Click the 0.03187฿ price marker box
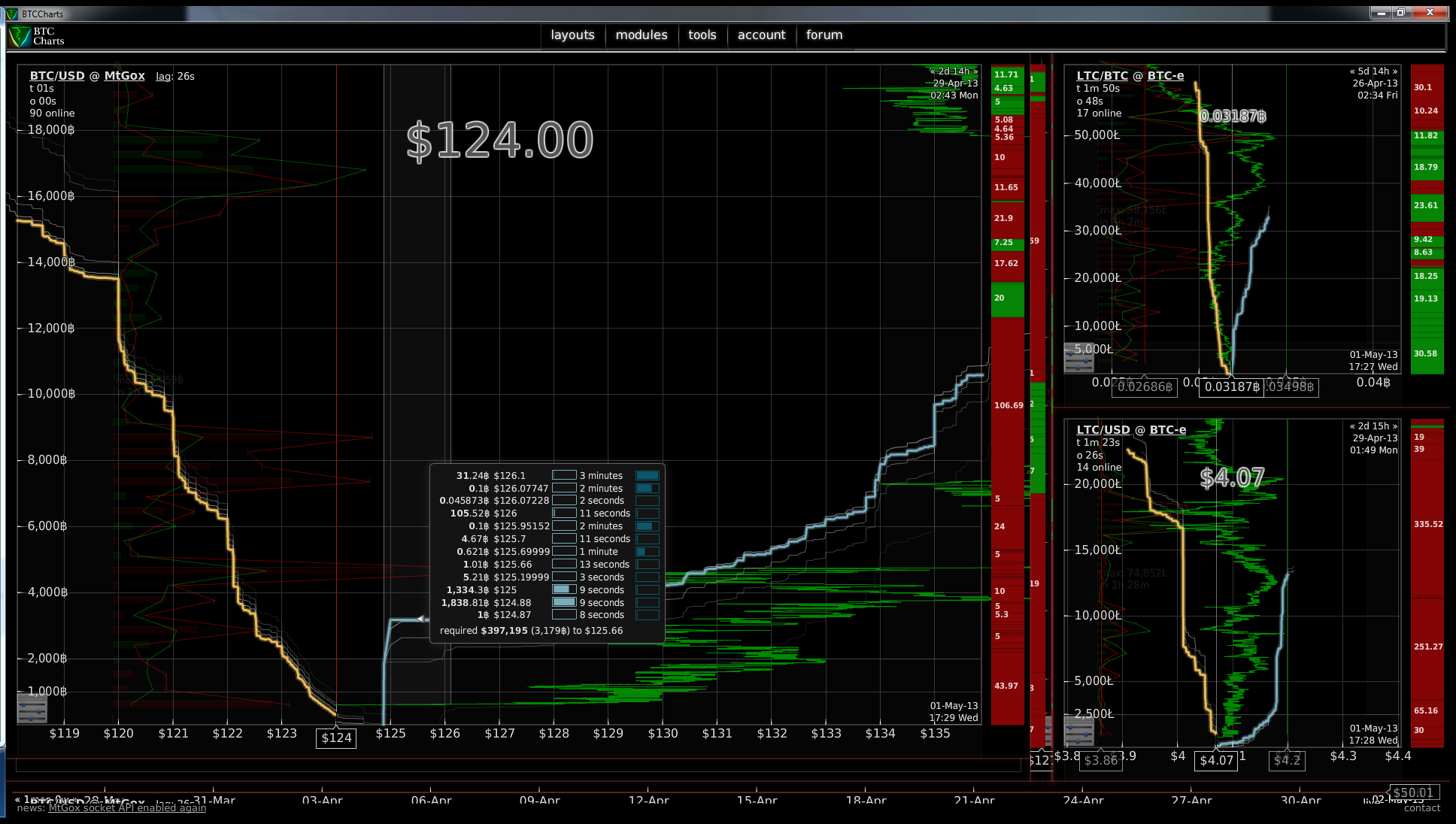The image size is (1456, 824). tap(1231, 386)
